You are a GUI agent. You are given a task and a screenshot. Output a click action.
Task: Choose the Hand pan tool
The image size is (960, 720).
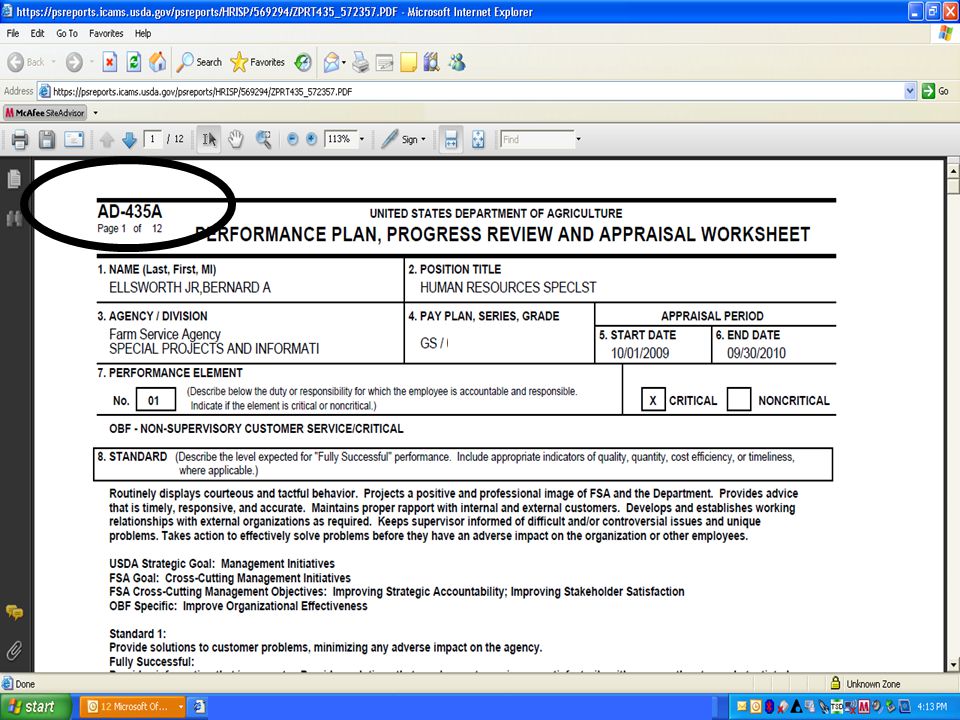[236, 140]
